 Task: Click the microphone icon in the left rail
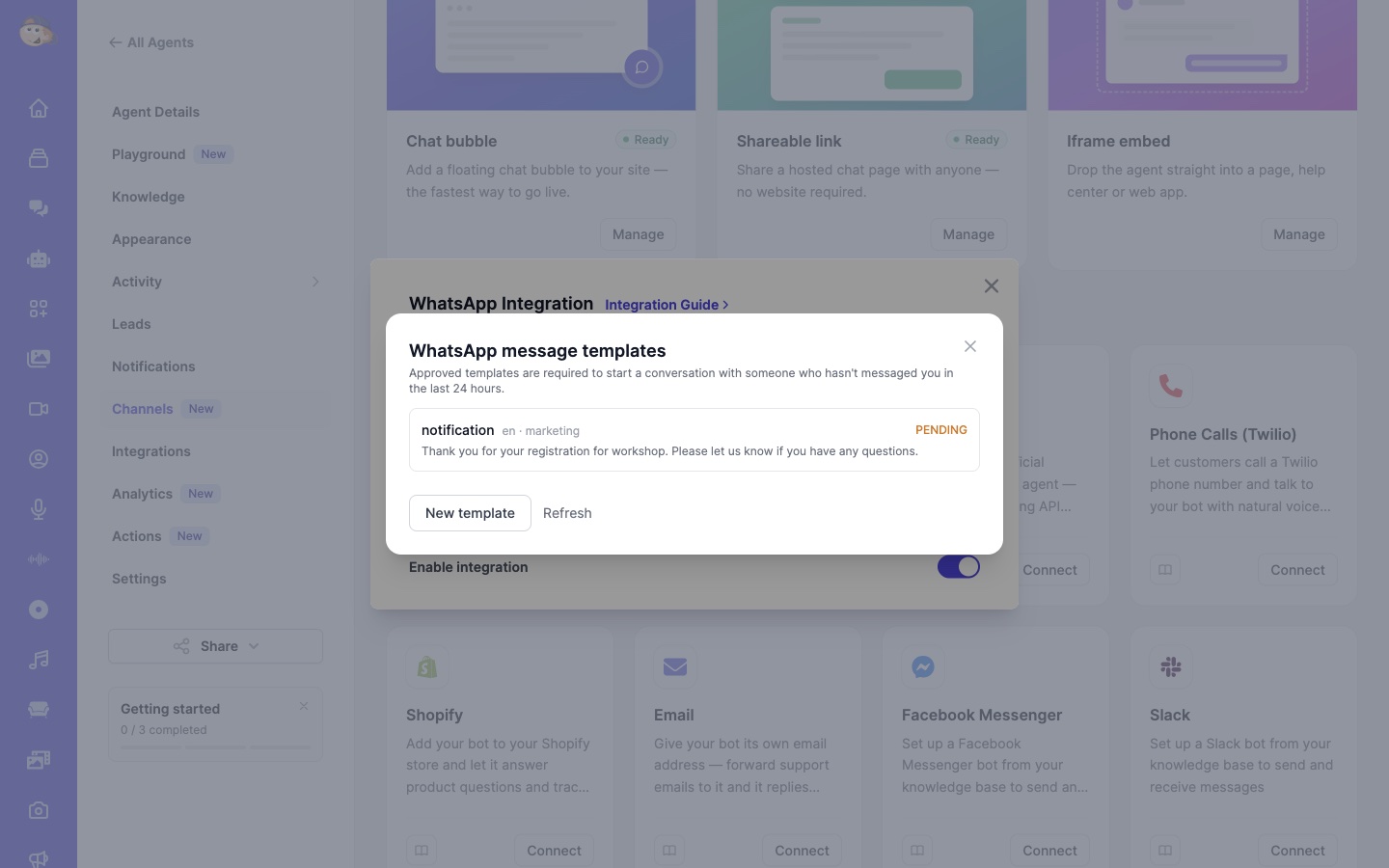click(39, 509)
